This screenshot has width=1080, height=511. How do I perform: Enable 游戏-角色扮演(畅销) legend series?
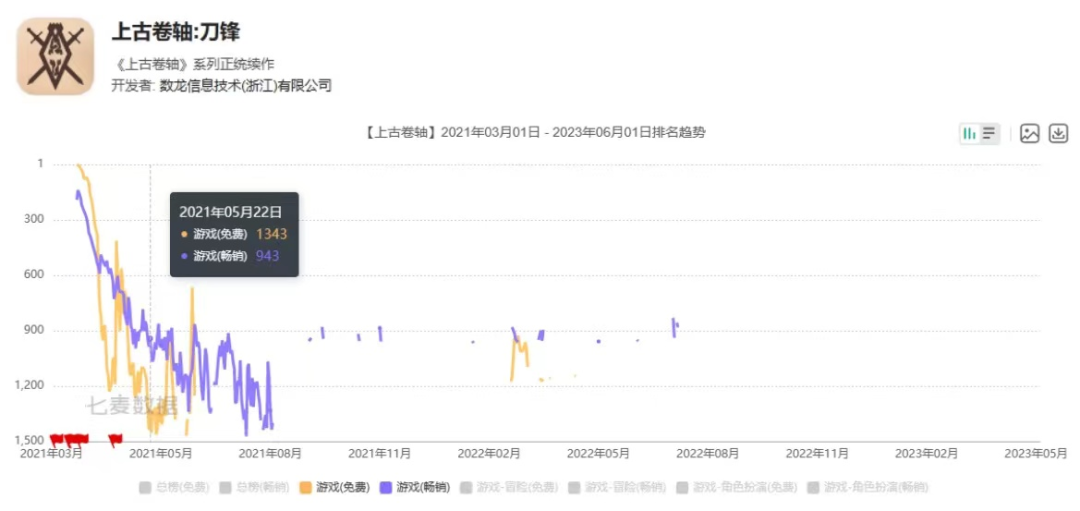tap(867, 488)
